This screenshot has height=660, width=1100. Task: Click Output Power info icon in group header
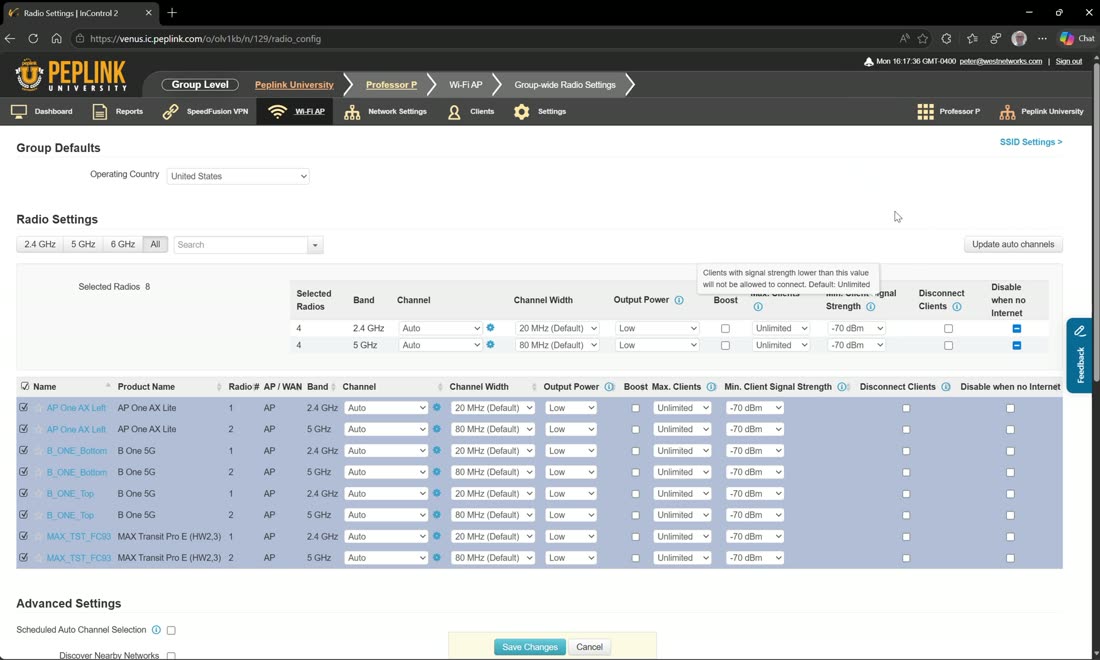click(x=679, y=300)
